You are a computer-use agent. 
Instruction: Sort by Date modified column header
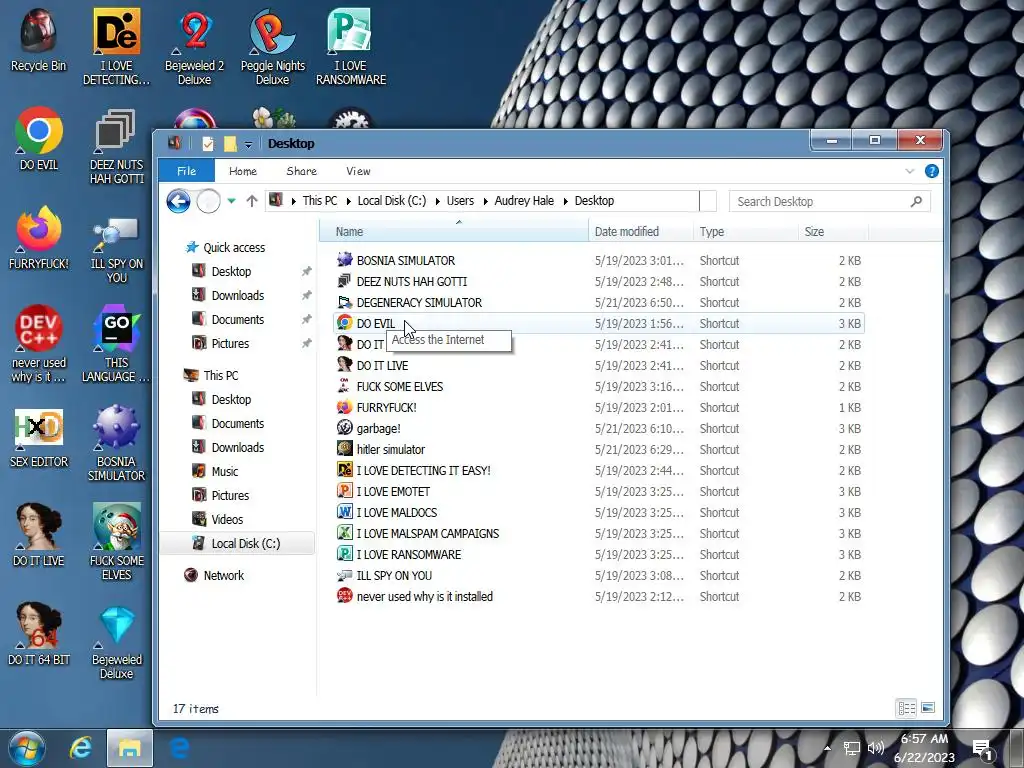640,232
